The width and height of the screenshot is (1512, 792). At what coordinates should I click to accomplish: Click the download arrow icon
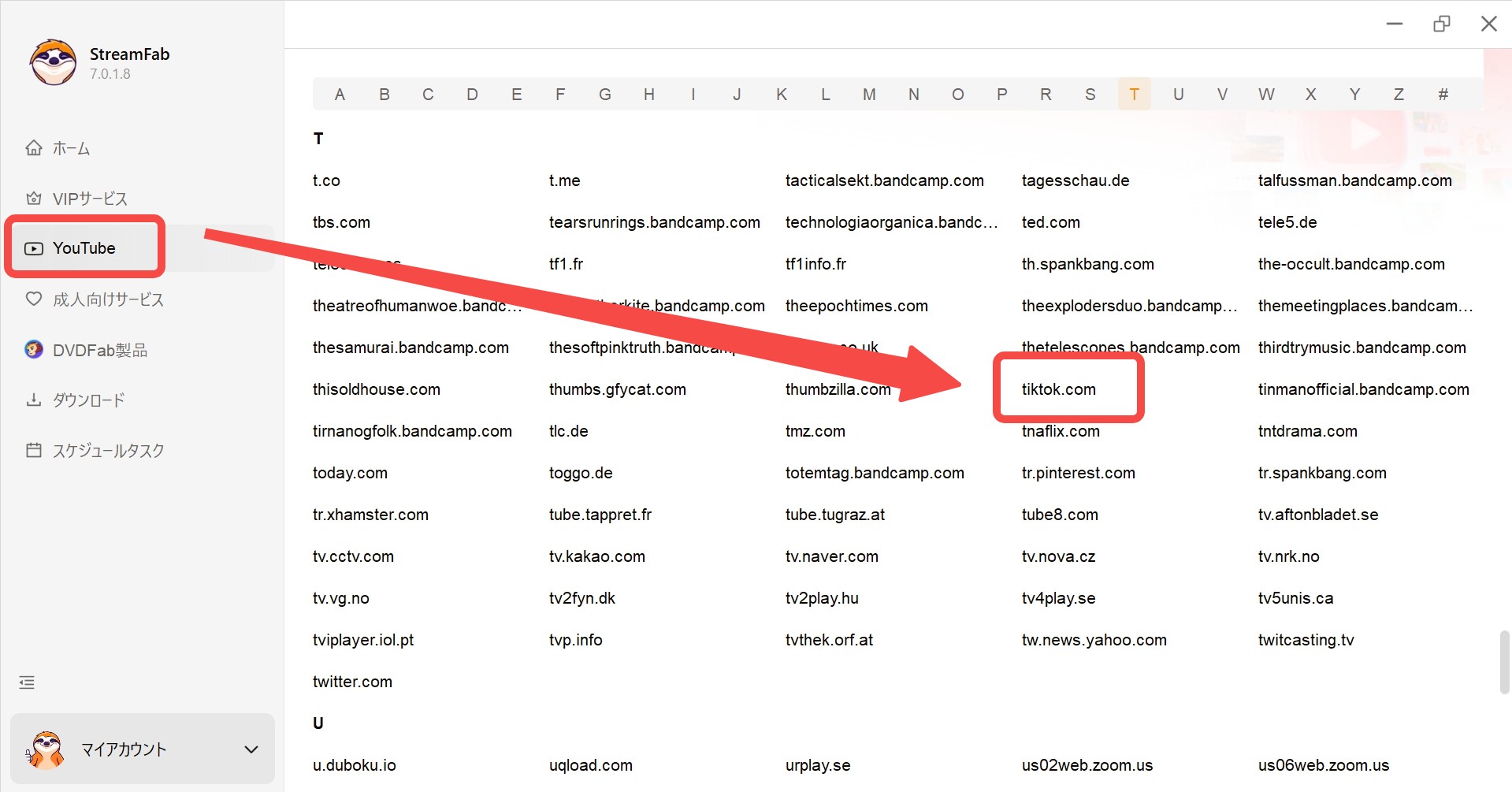point(34,400)
